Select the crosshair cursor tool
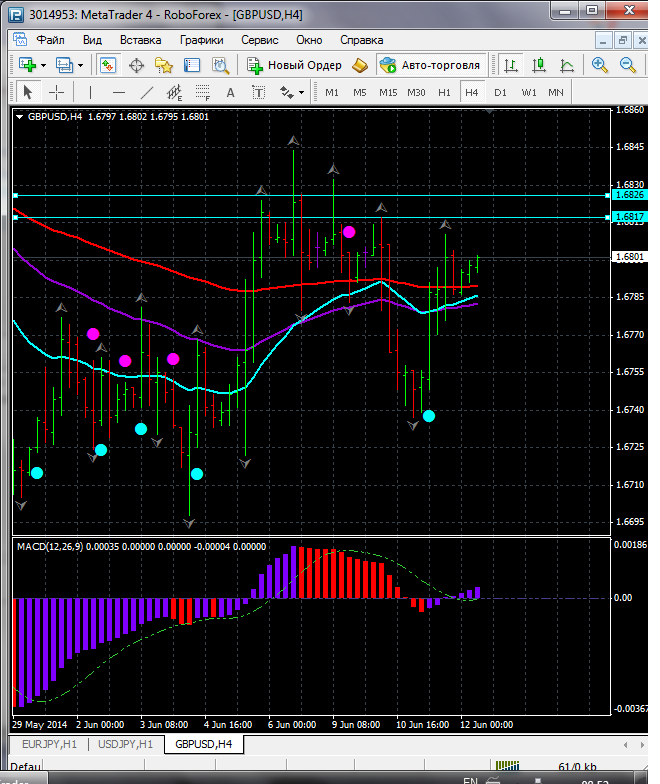 coord(57,92)
